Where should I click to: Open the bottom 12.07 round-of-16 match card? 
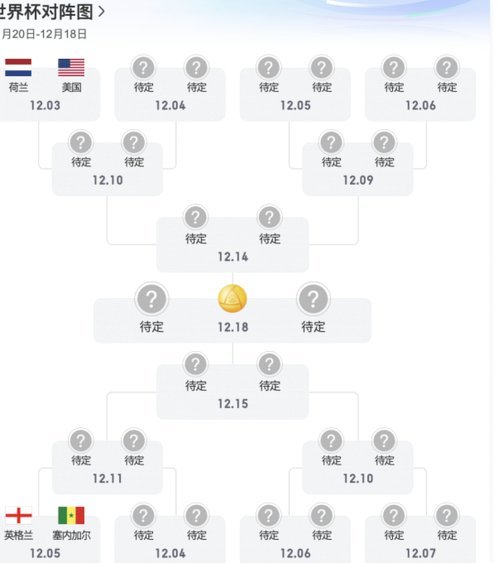click(420, 539)
